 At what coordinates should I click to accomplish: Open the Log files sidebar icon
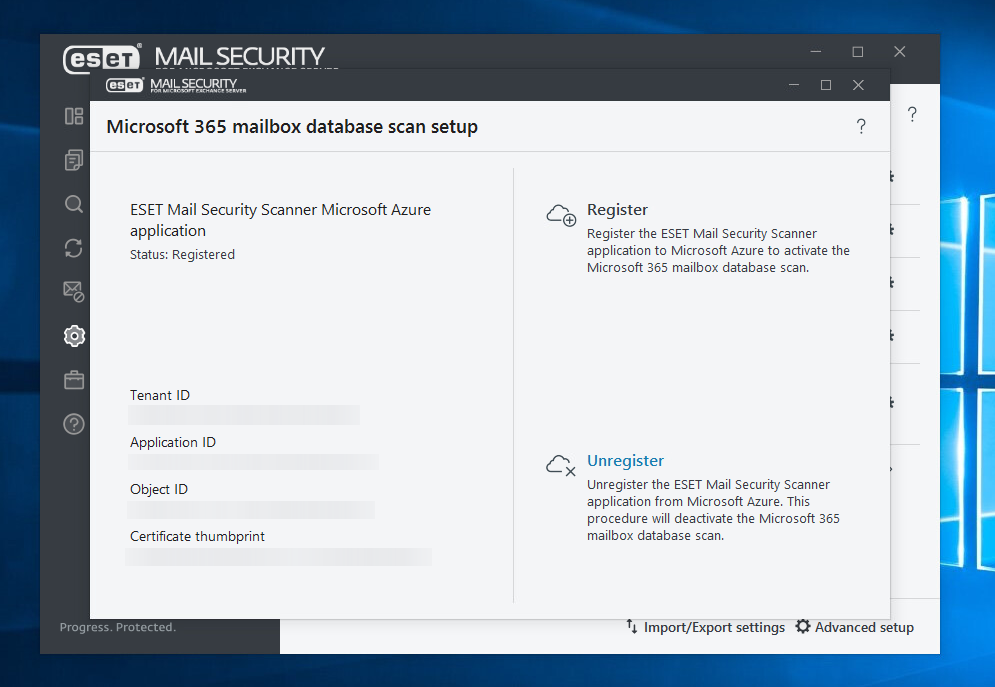pyautogui.click(x=74, y=160)
